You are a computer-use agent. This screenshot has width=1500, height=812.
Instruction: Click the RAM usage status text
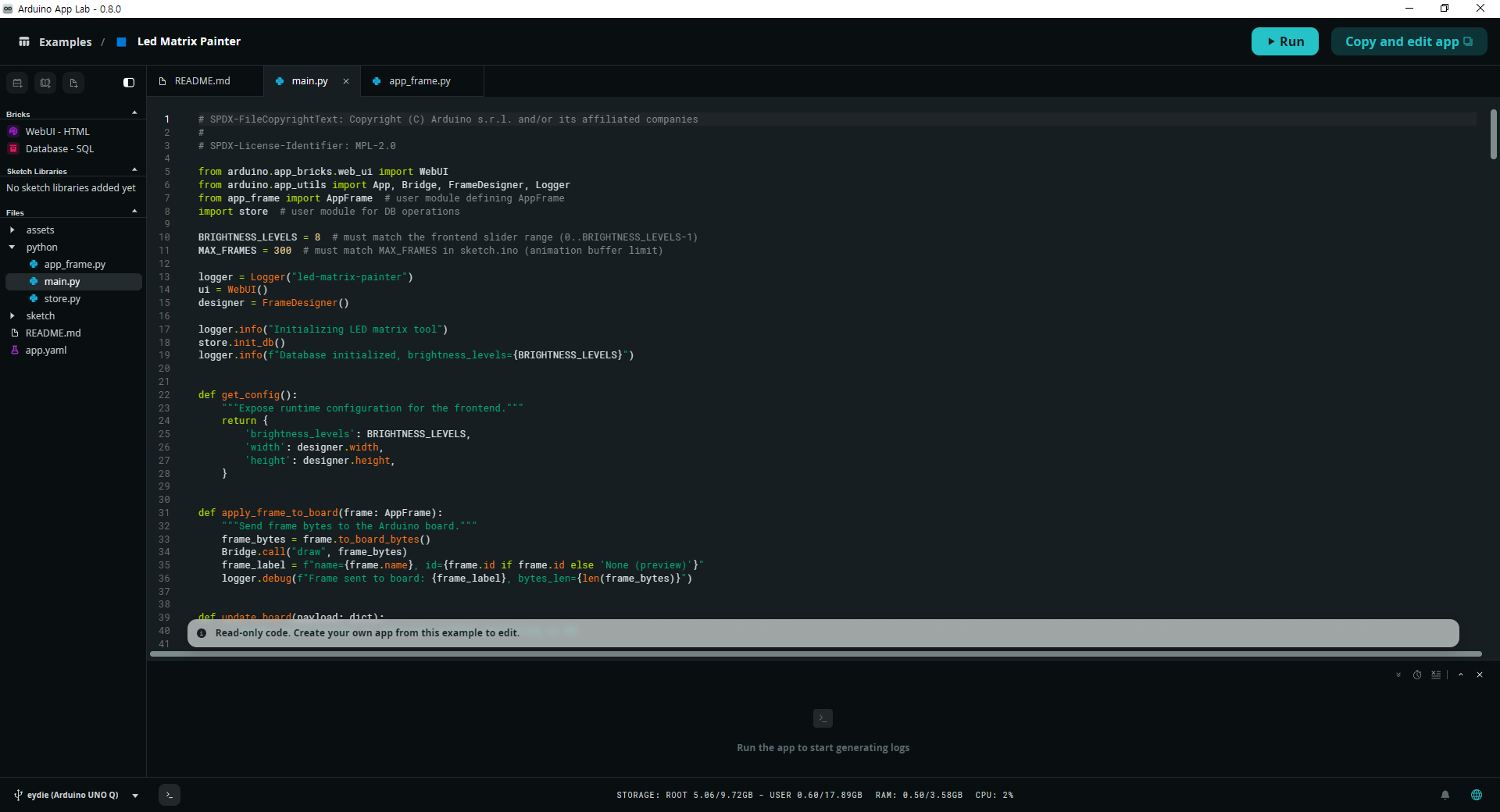pyautogui.click(x=919, y=795)
